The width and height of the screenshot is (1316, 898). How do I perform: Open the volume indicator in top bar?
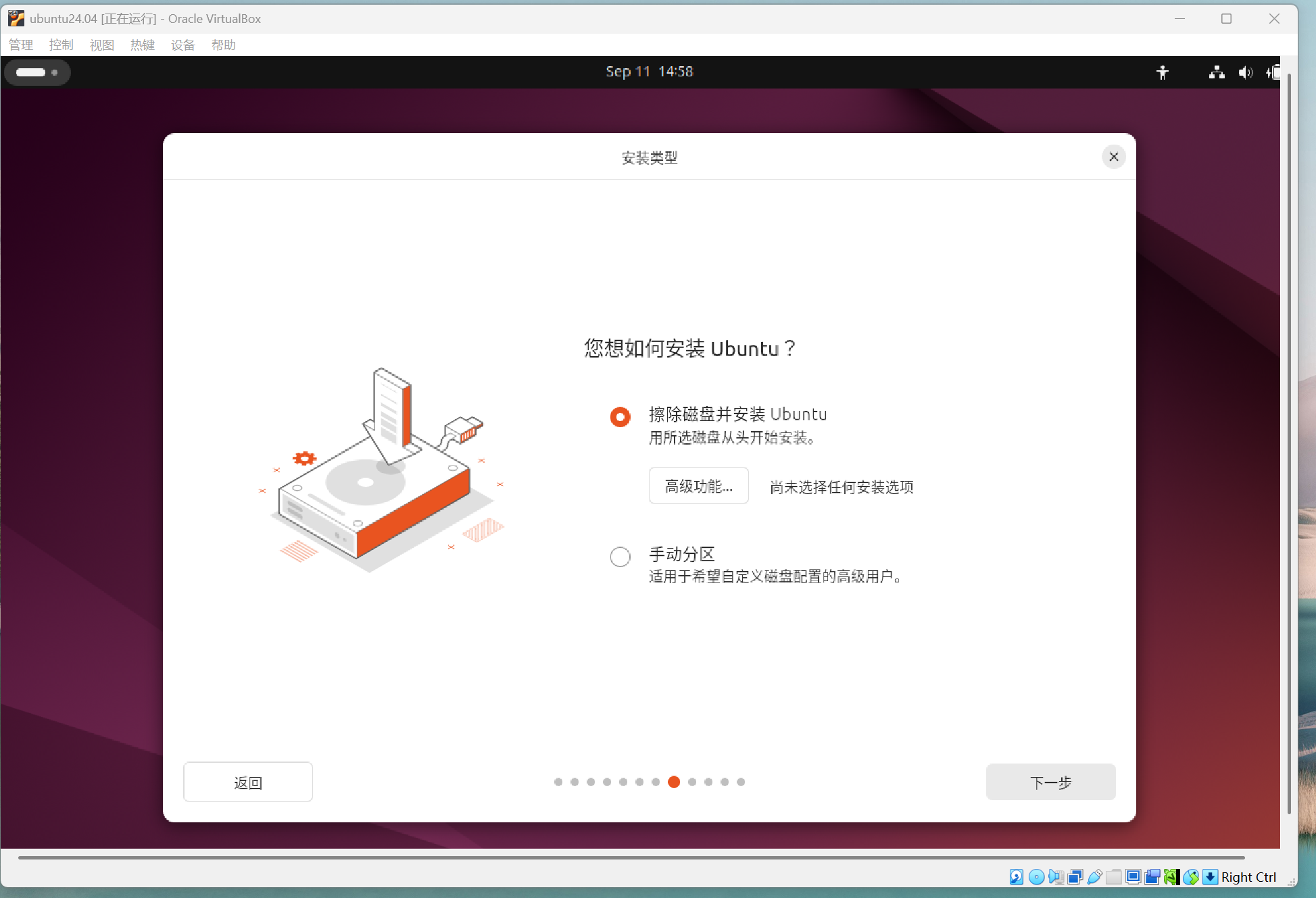tap(1245, 72)
